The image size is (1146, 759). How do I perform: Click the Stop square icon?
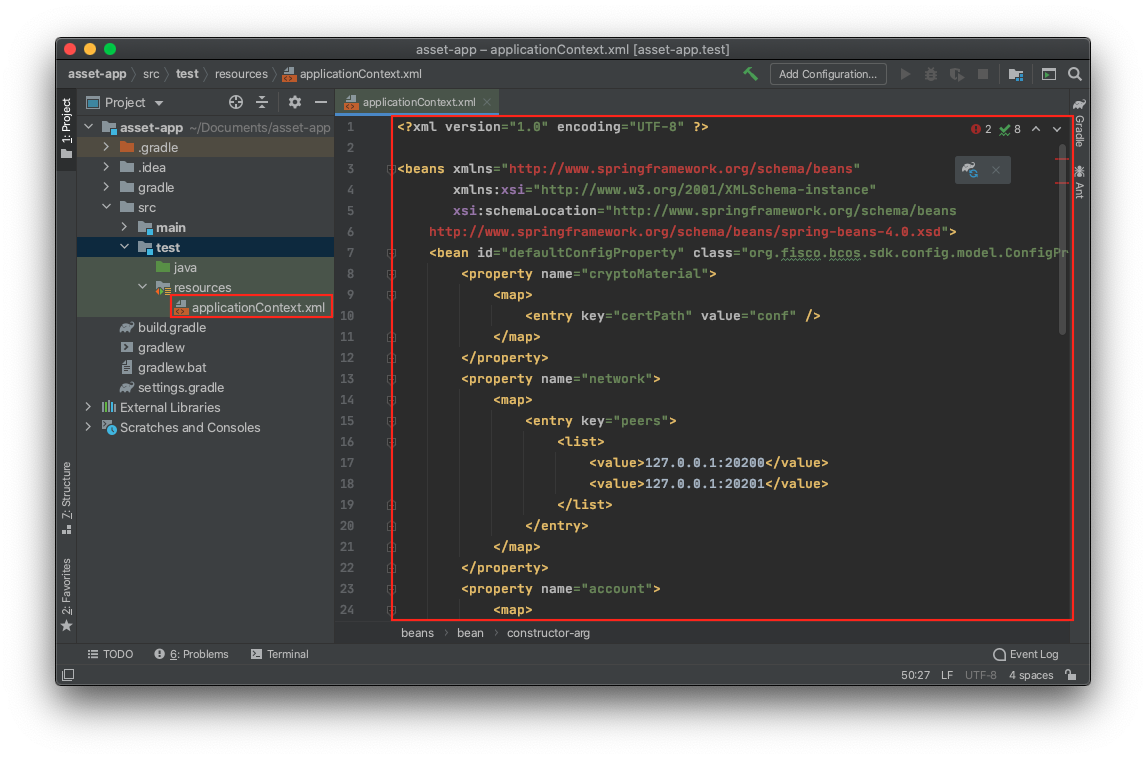983,74
